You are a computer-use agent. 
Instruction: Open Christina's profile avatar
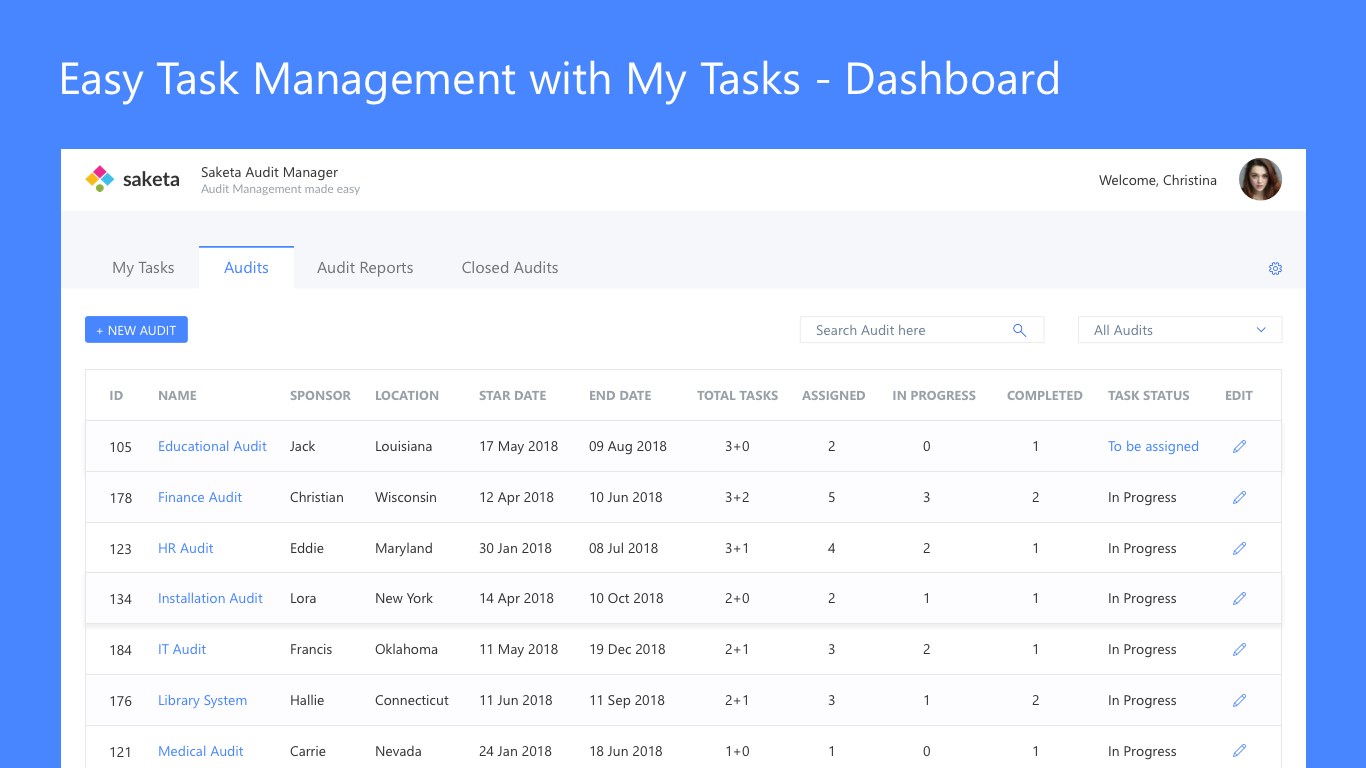point(1260,180)
